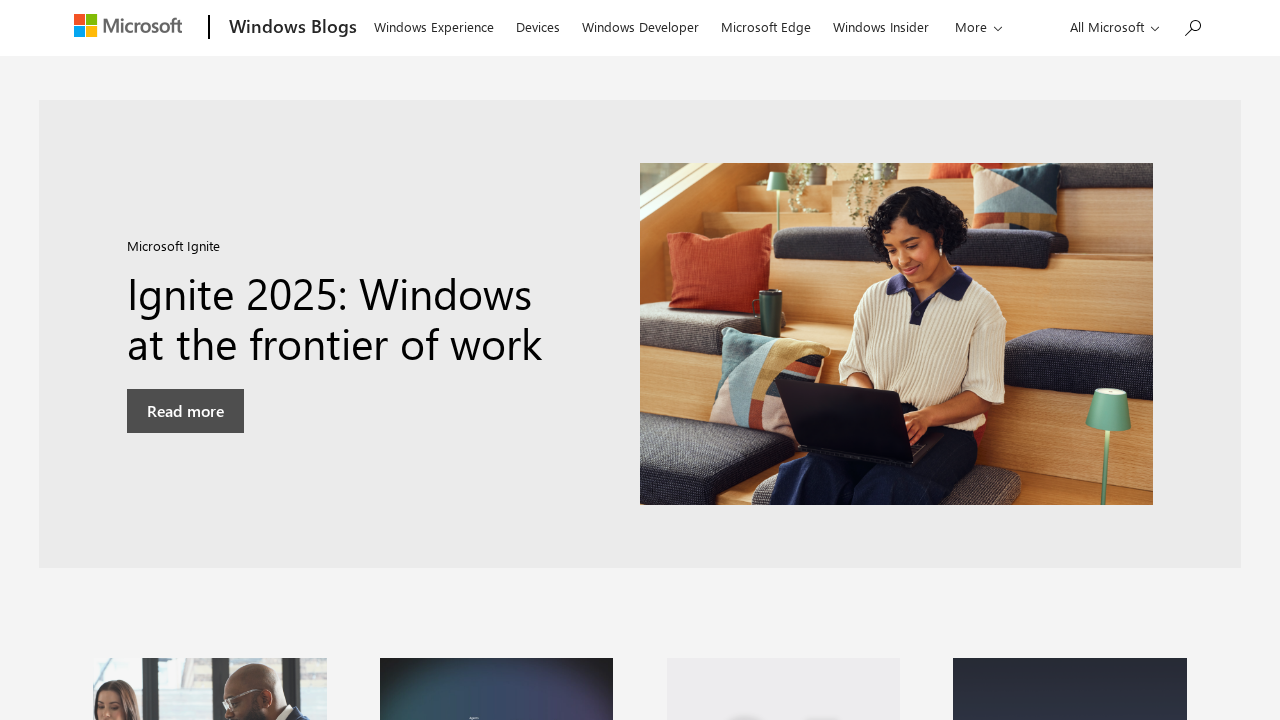Click the second dark article thumbnail
The height and width of the screenshot is (720, 1280).
click(x=496, y=689)
